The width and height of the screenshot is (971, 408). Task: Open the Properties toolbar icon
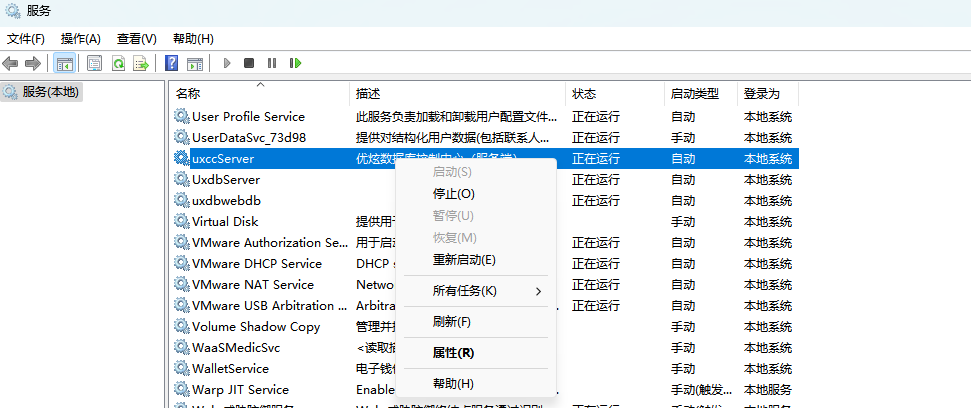coord(94,63)
